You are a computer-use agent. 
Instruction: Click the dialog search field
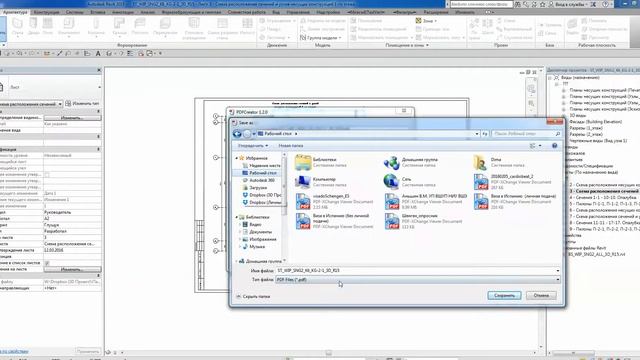(x=526, y=133)
